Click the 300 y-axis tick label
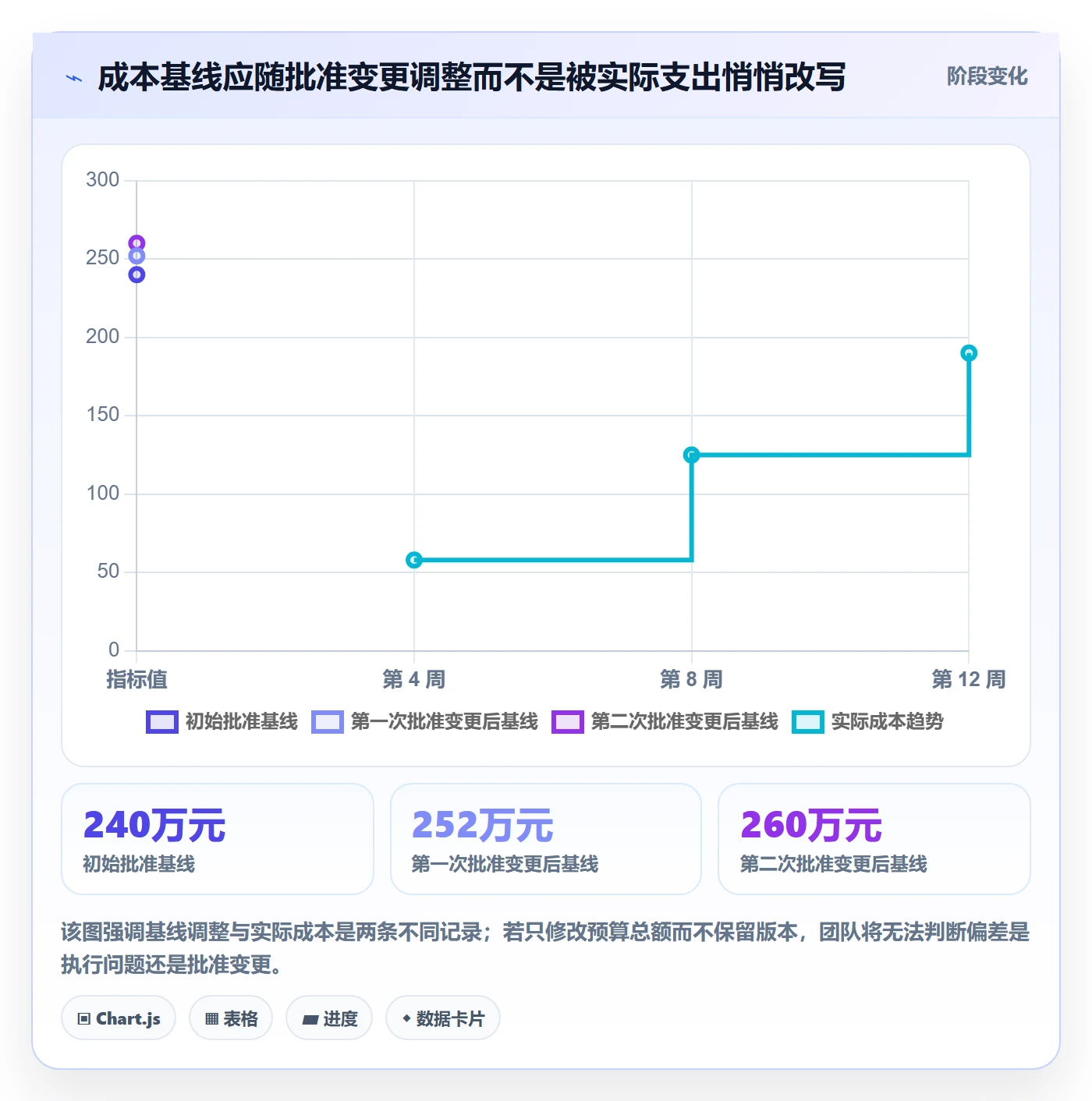This screenshot has height=1101, width=1092. pyautogui.click(x=103, y=179)
